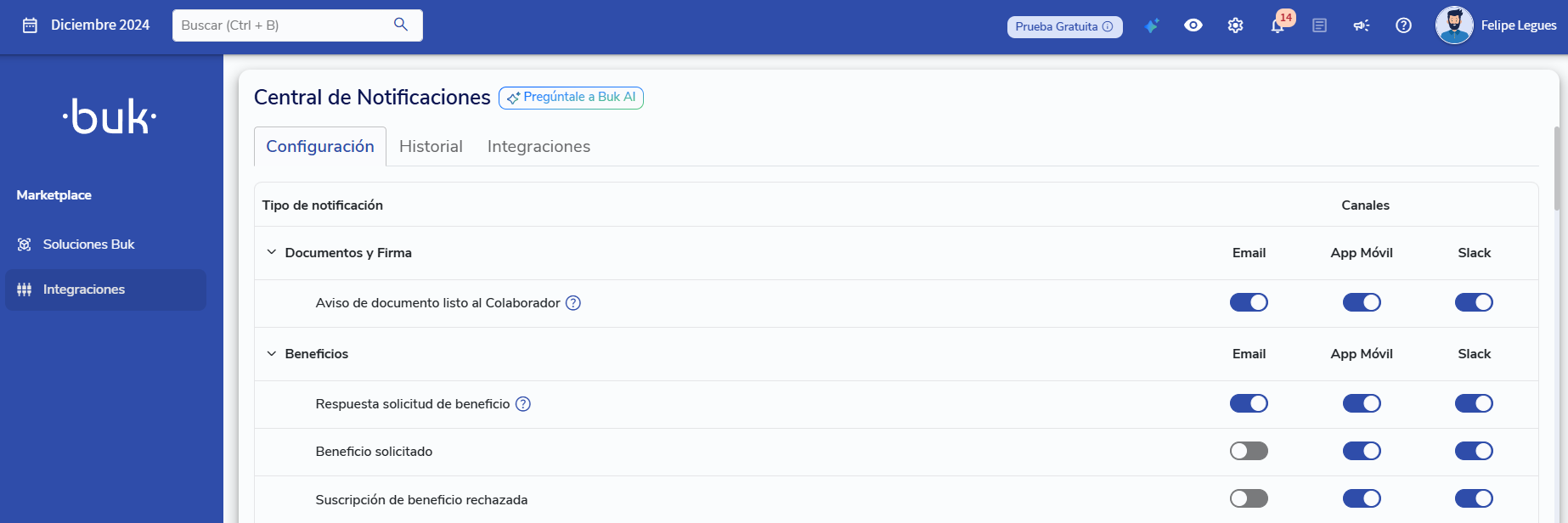The width and height of the screenshot is (1568, 523).
Task: Click the Pregúntale a Buk AI button
Action: [x=571, y=98]
